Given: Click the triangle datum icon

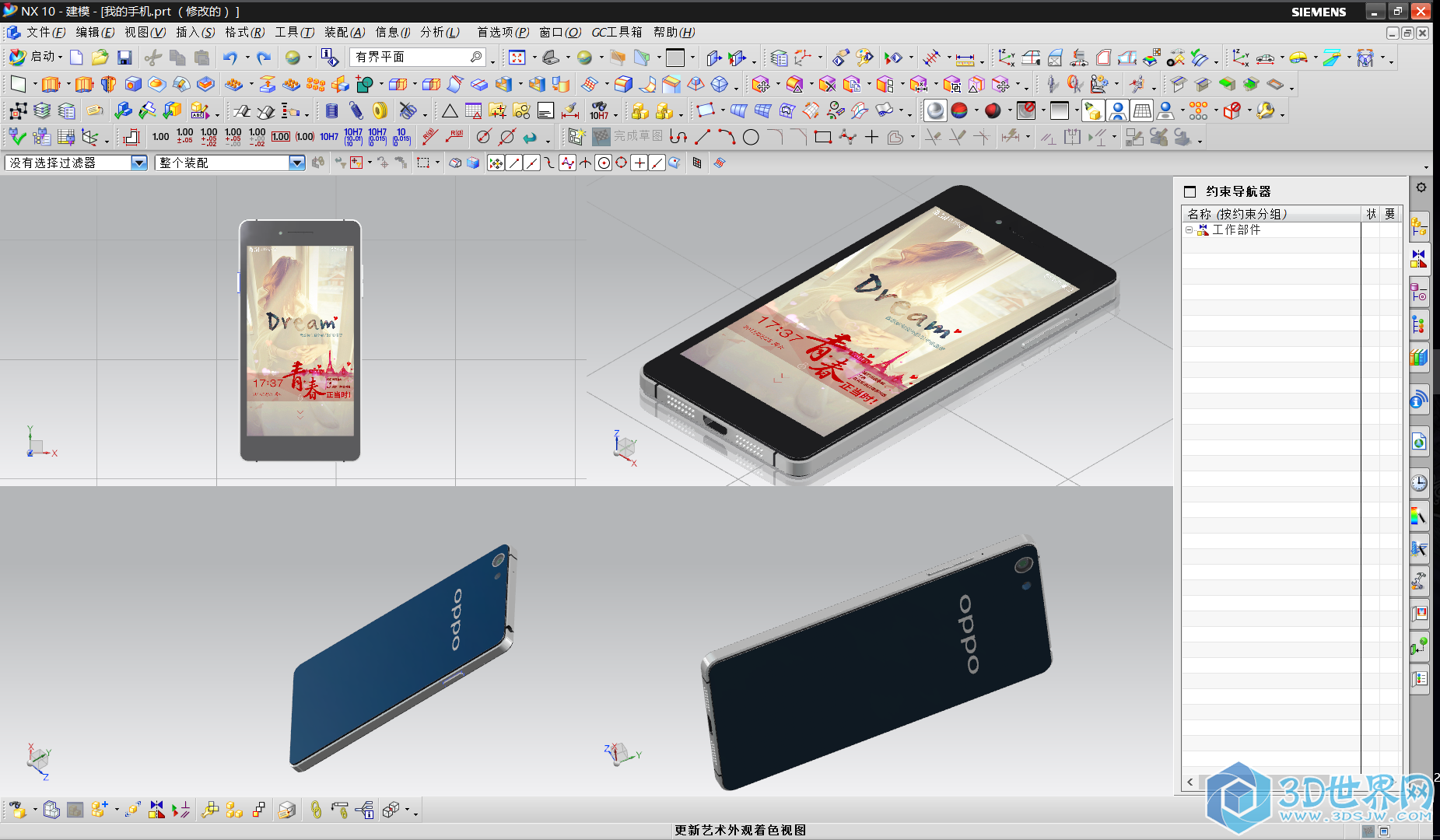Looking at the screenshot, I should (x=450, y=111).
